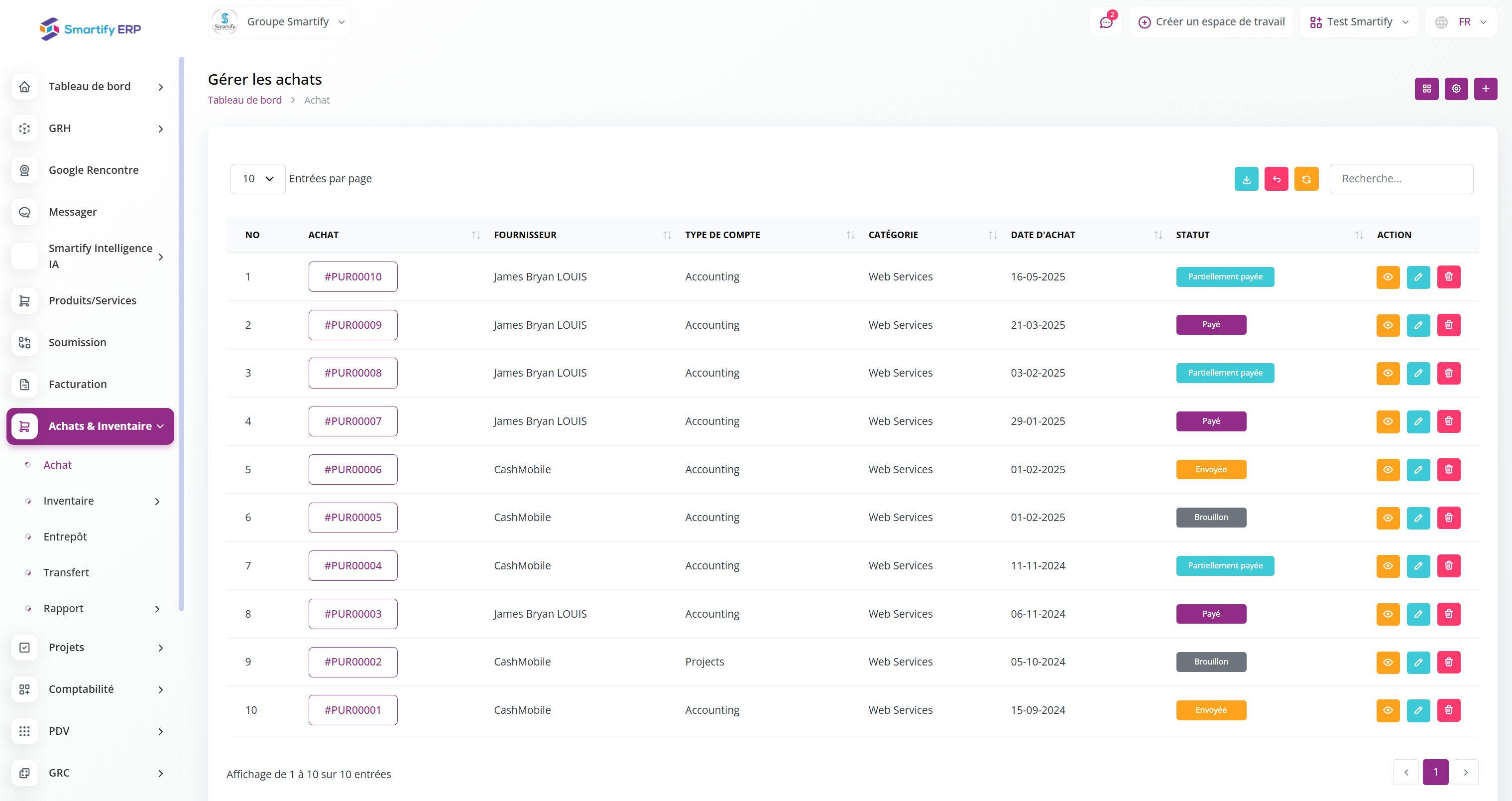Click the Produits/Services cart icon

click(25, 301)
